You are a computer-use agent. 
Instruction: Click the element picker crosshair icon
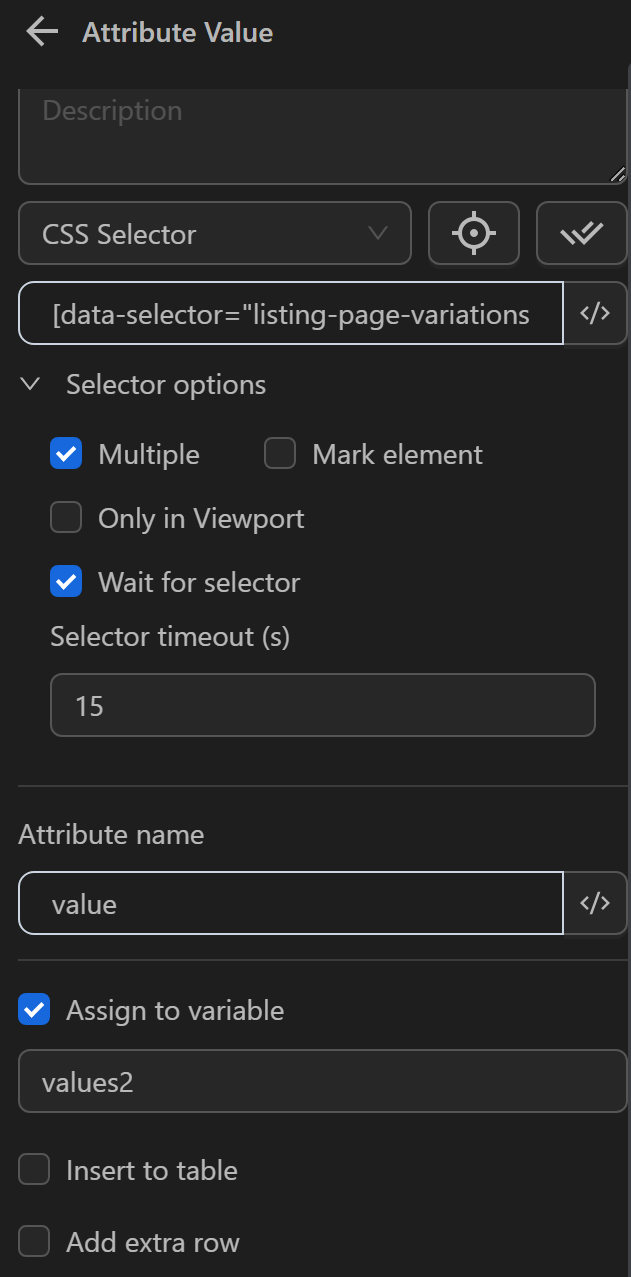(474, 233)
